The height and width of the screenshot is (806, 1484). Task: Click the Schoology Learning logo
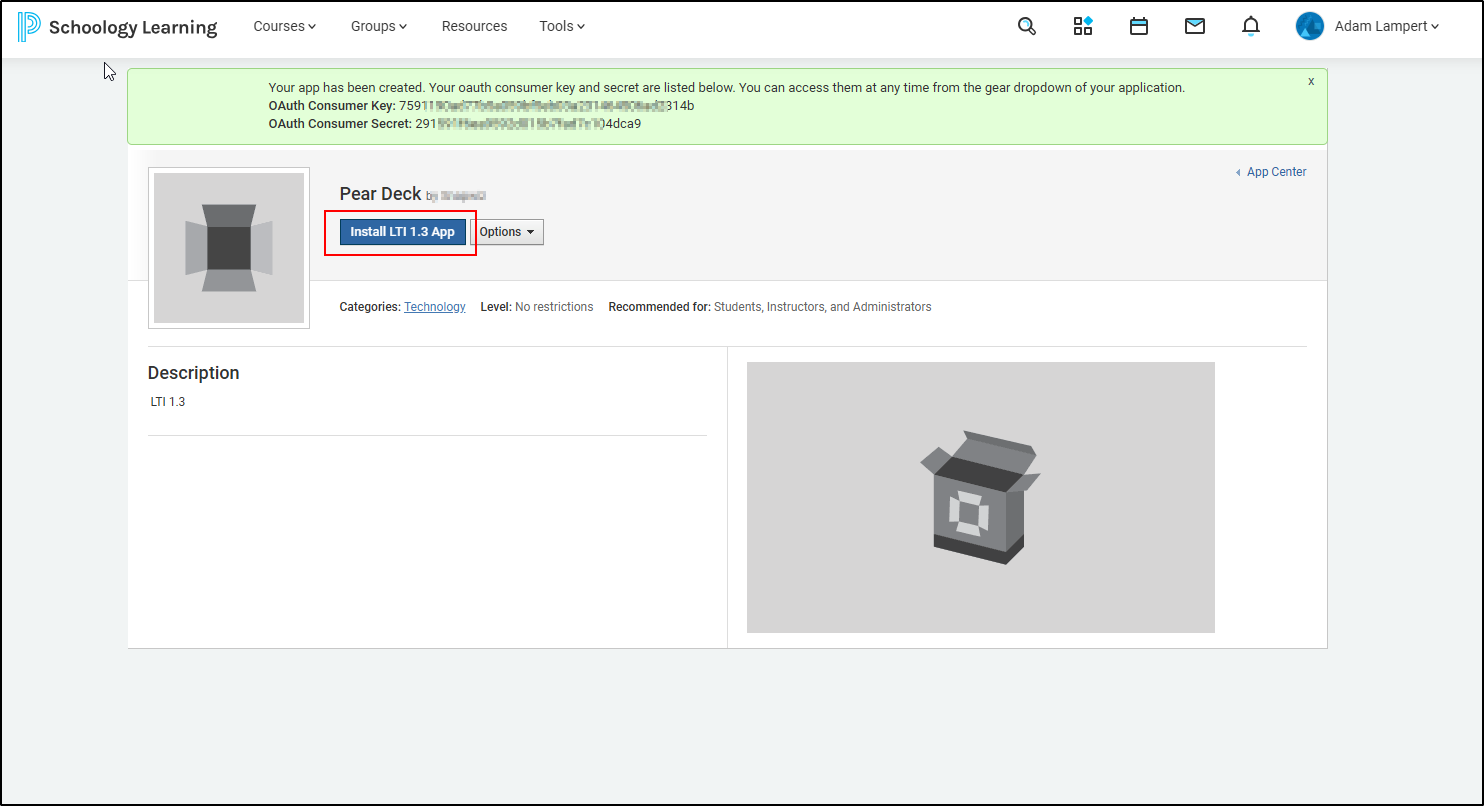coord(117,27)
